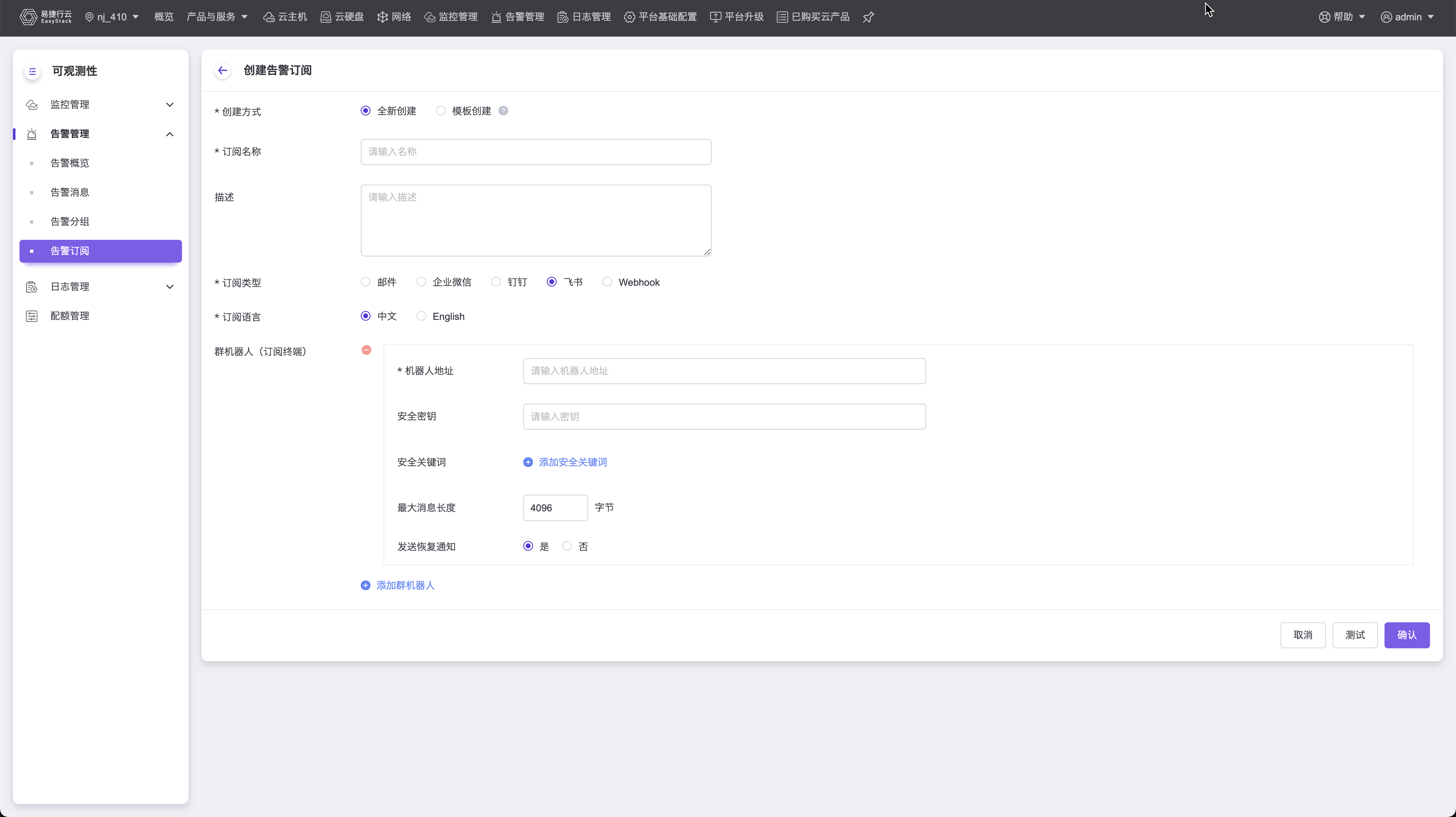Select 否 for 发送恢复通知
This screenshot has width=1456, height=817.
coord(567,546)
